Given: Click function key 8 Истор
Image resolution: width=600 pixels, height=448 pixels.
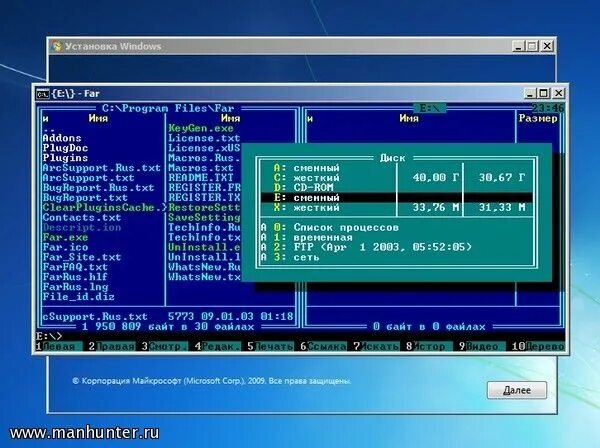Looking at the screenshot, I should point(429,347).
